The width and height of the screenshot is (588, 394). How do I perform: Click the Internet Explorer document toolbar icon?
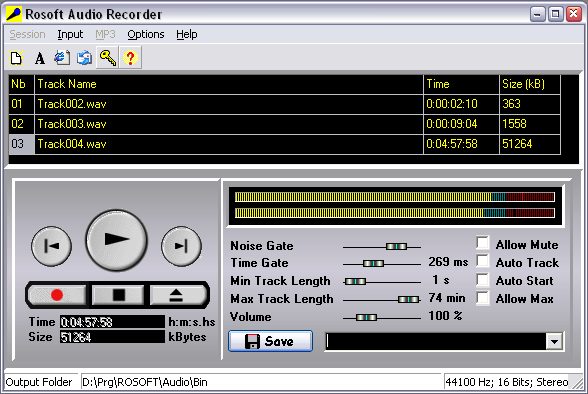(x=62, y=58)
